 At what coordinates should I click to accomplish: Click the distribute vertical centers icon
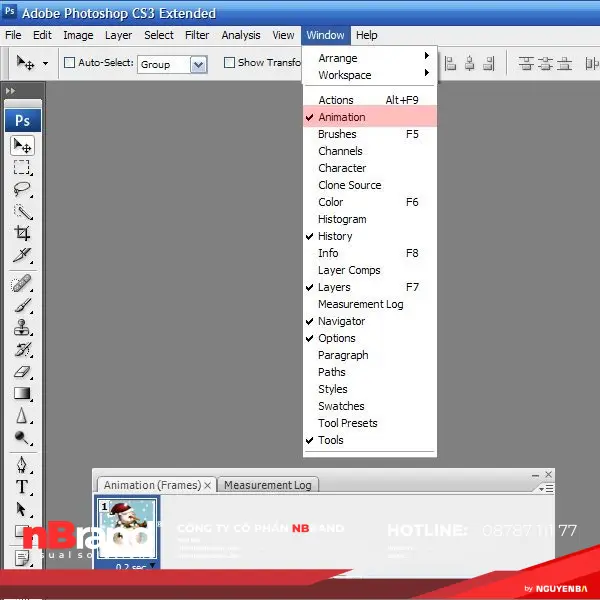click(x=545, y=64)
